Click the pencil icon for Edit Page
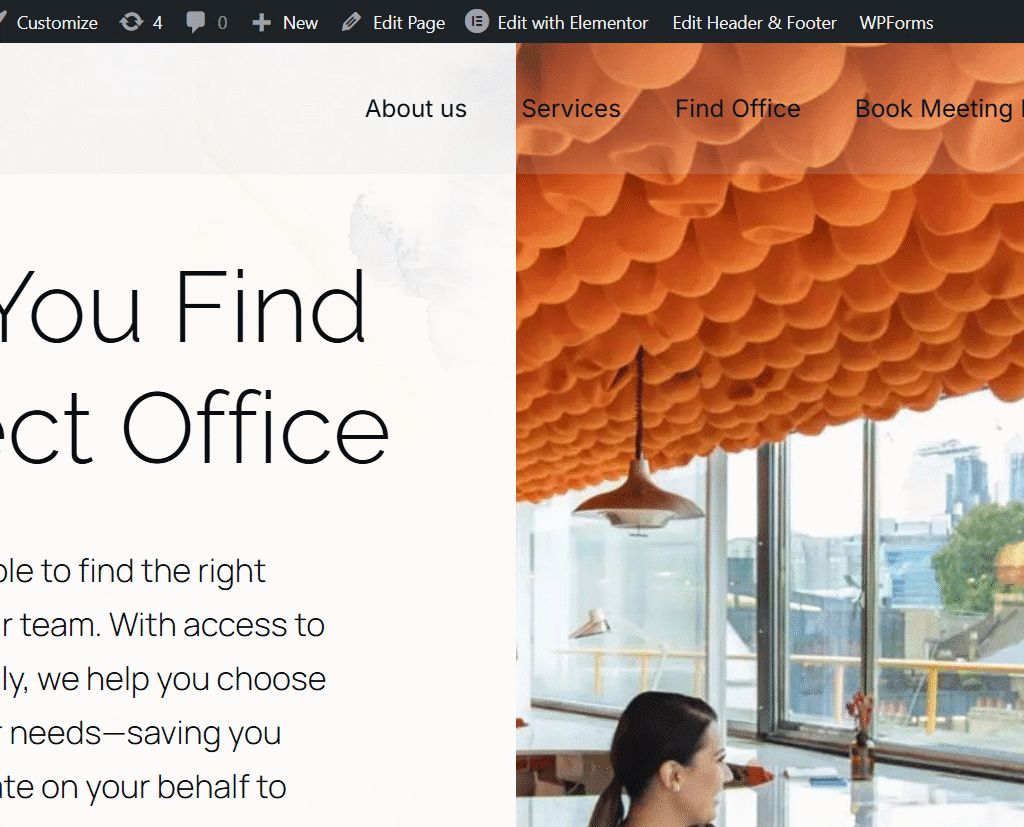Image resolution: width=1024 pixels, height=827 pixels. [x=351, y=22]
